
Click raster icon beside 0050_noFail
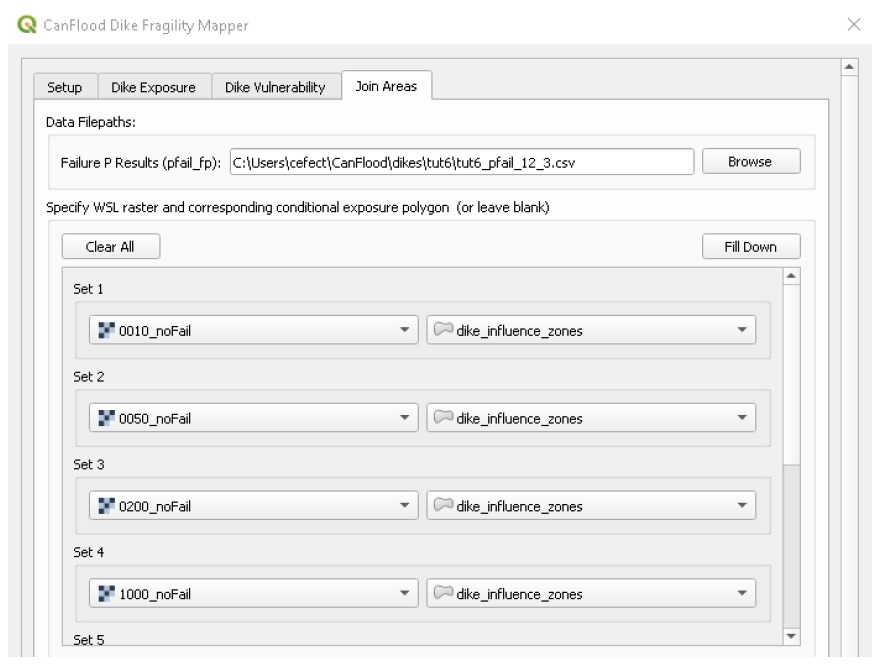(x=106, y=418)
